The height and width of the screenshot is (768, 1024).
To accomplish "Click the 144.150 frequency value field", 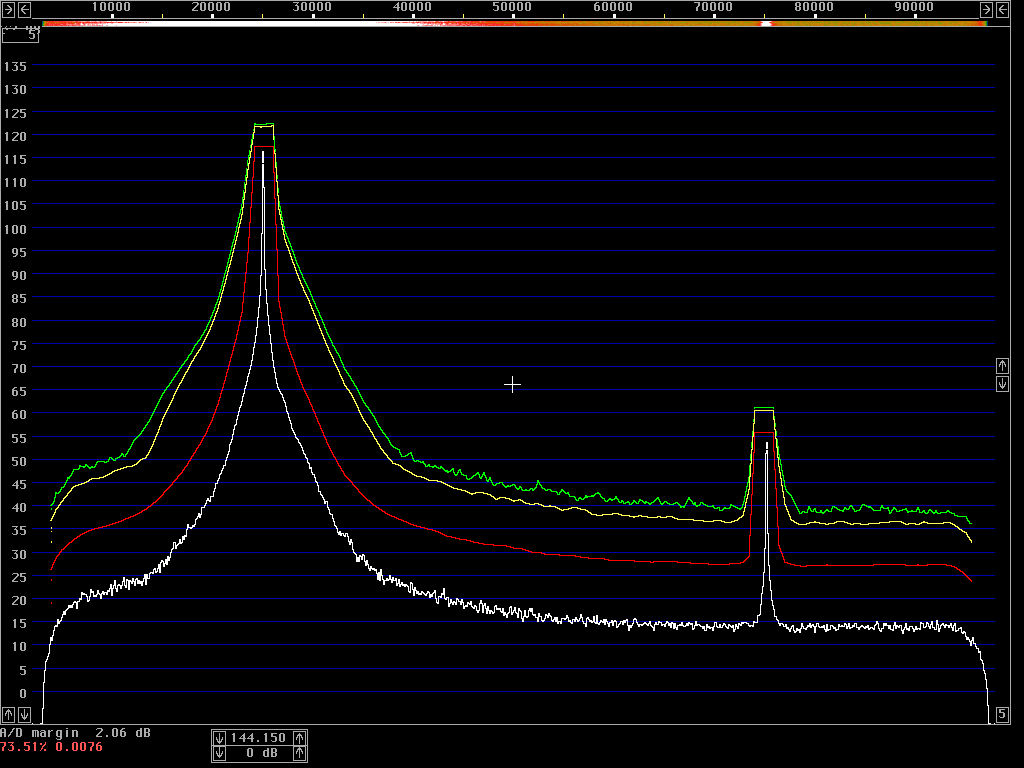I will click(x=259, y=738).
